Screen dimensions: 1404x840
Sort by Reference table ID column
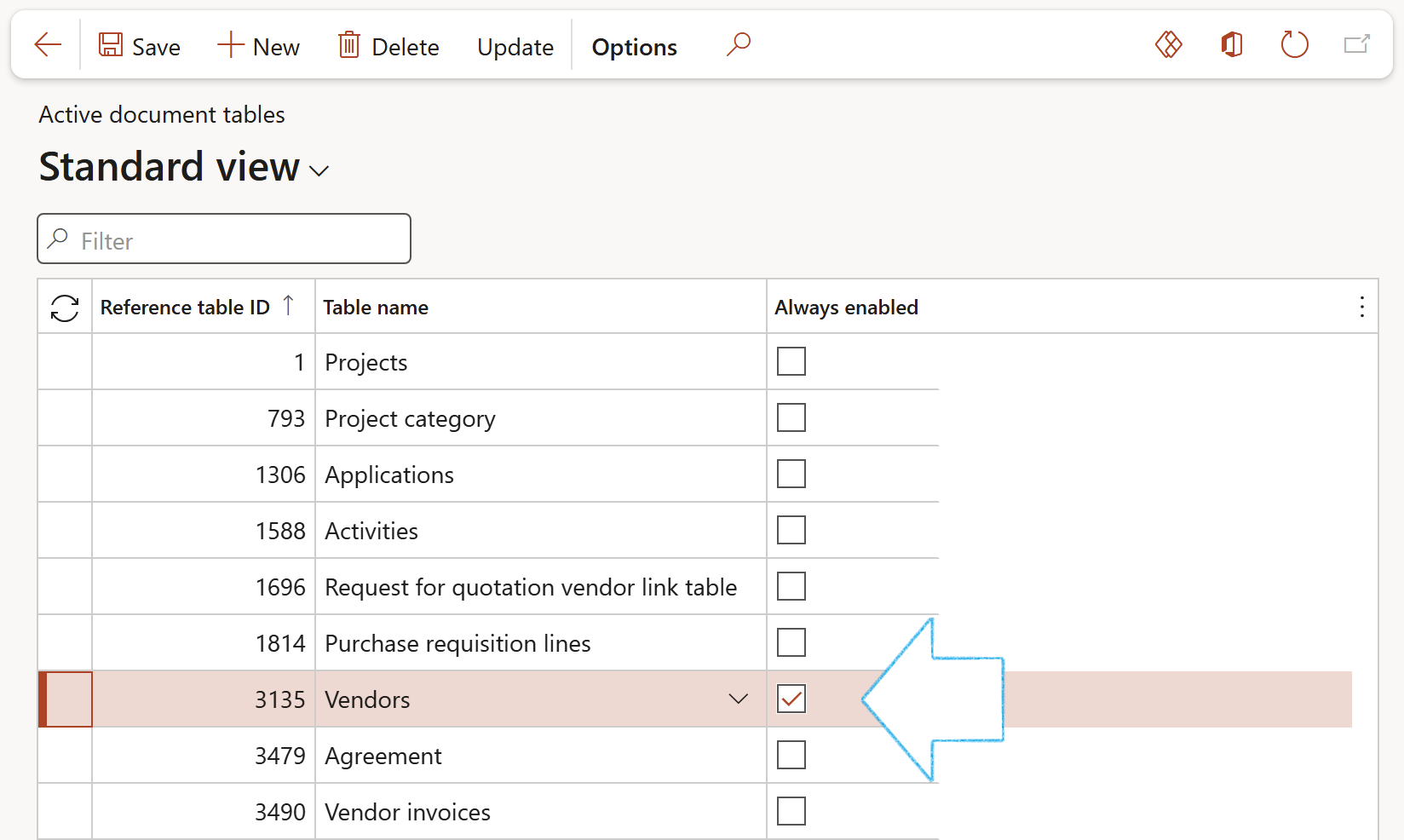pyautogui.click(x=185, y=308)
